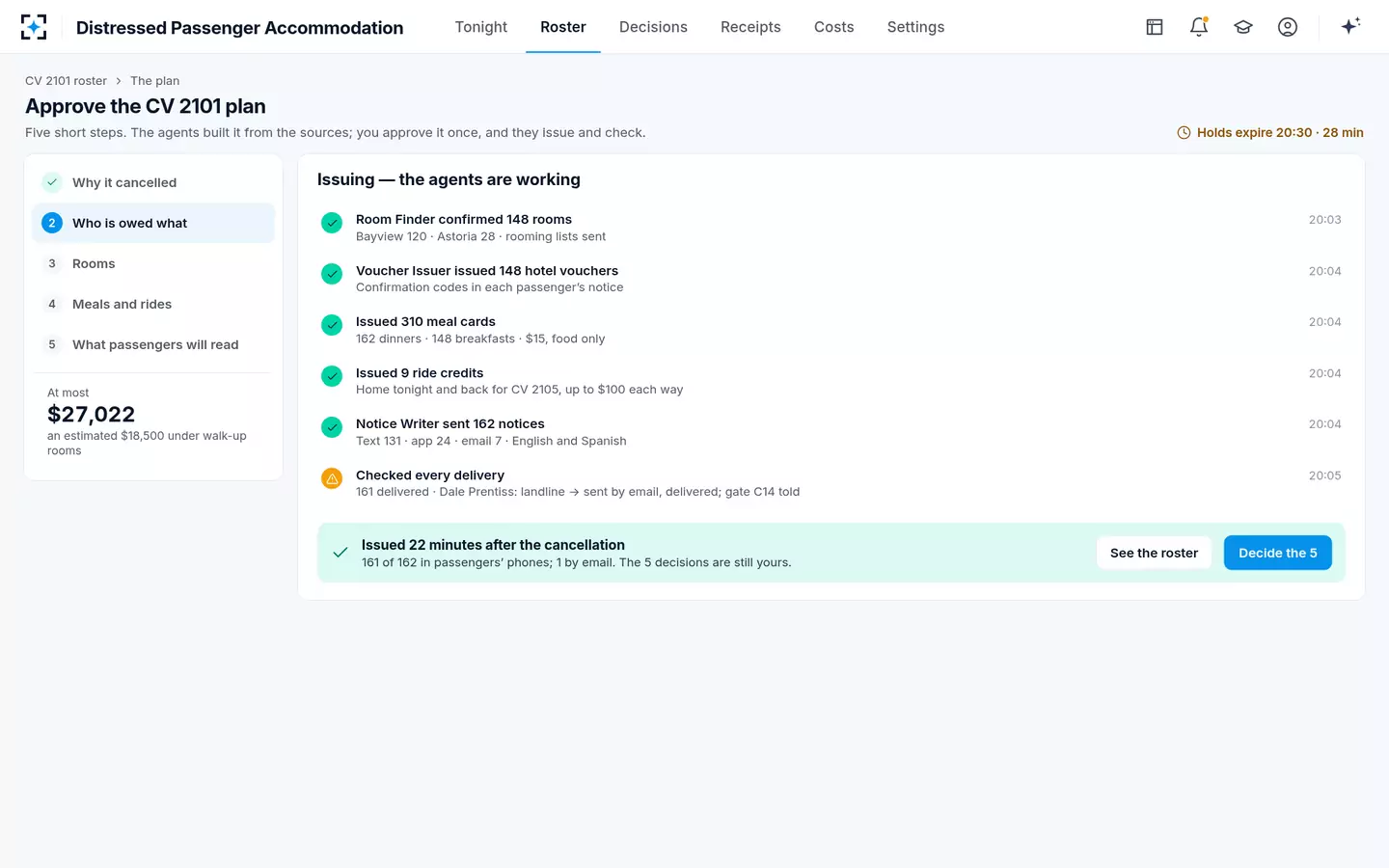Open the user account icon
This screenshot has width=1389, height=868.
[x=1288, y=27]
